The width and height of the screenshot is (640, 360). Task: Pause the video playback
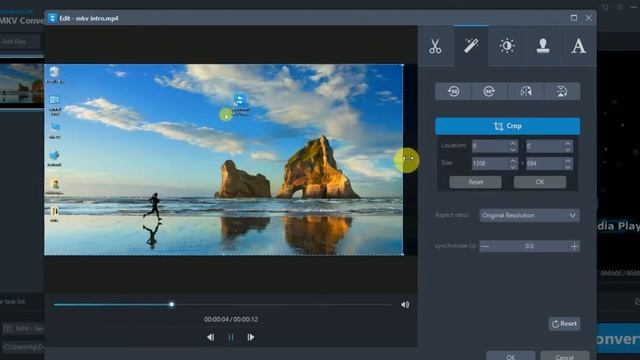pos(231,338)
